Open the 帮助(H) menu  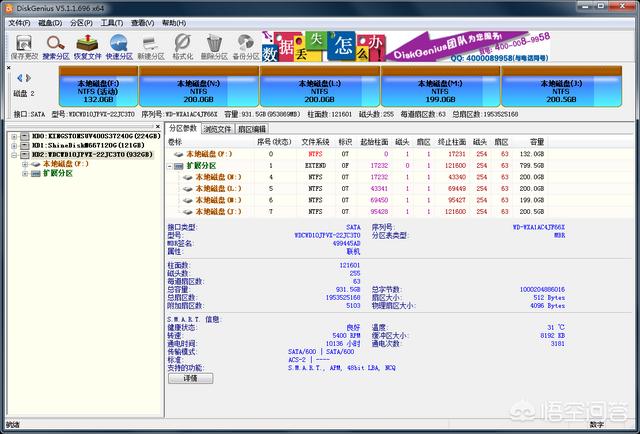tap(174, 23)
